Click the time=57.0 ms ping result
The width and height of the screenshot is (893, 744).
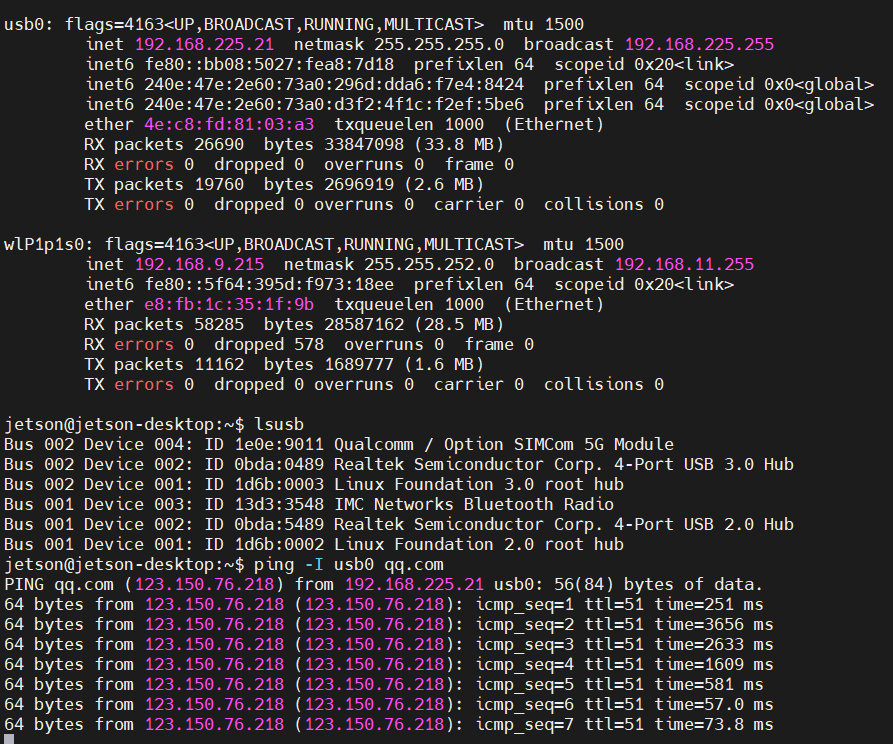714,704
